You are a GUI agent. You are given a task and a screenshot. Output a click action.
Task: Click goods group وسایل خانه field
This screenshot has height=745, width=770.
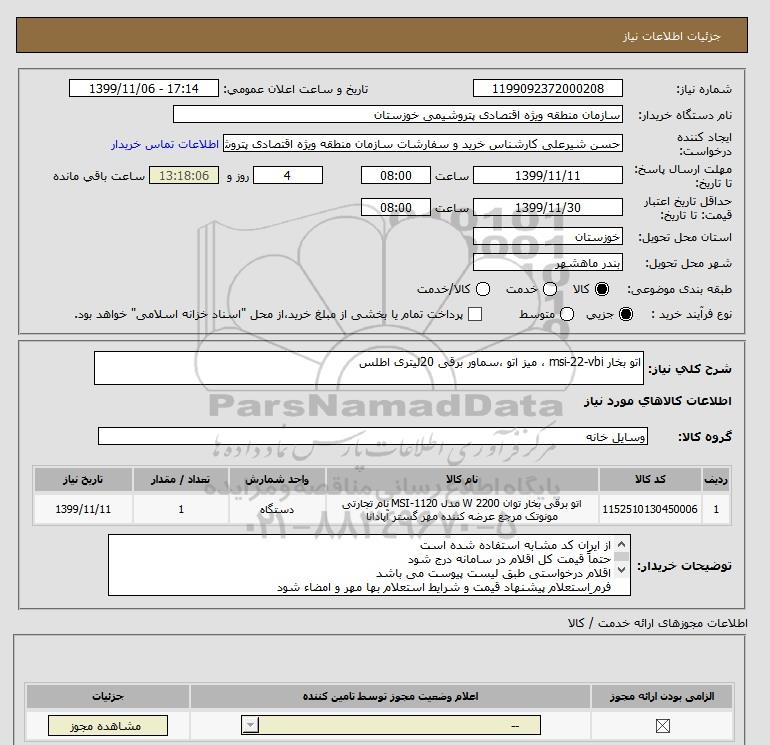[x=373, y=436]
